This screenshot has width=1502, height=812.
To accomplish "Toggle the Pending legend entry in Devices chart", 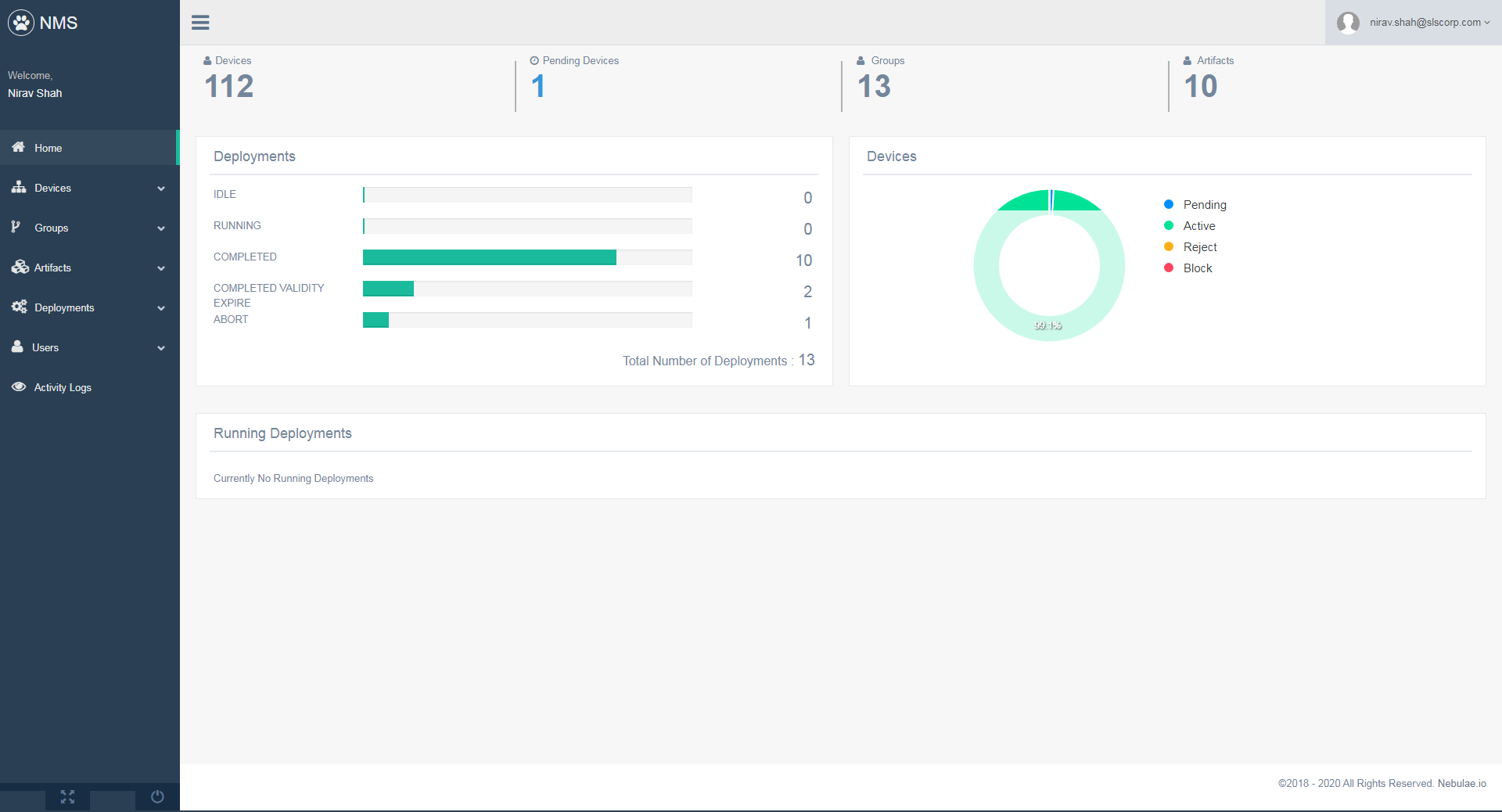I will click(x=1195, y=204).
